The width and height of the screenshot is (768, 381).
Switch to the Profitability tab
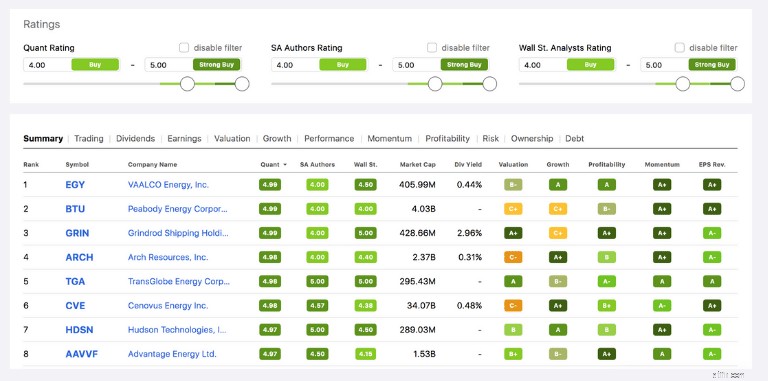pos(447,139)
